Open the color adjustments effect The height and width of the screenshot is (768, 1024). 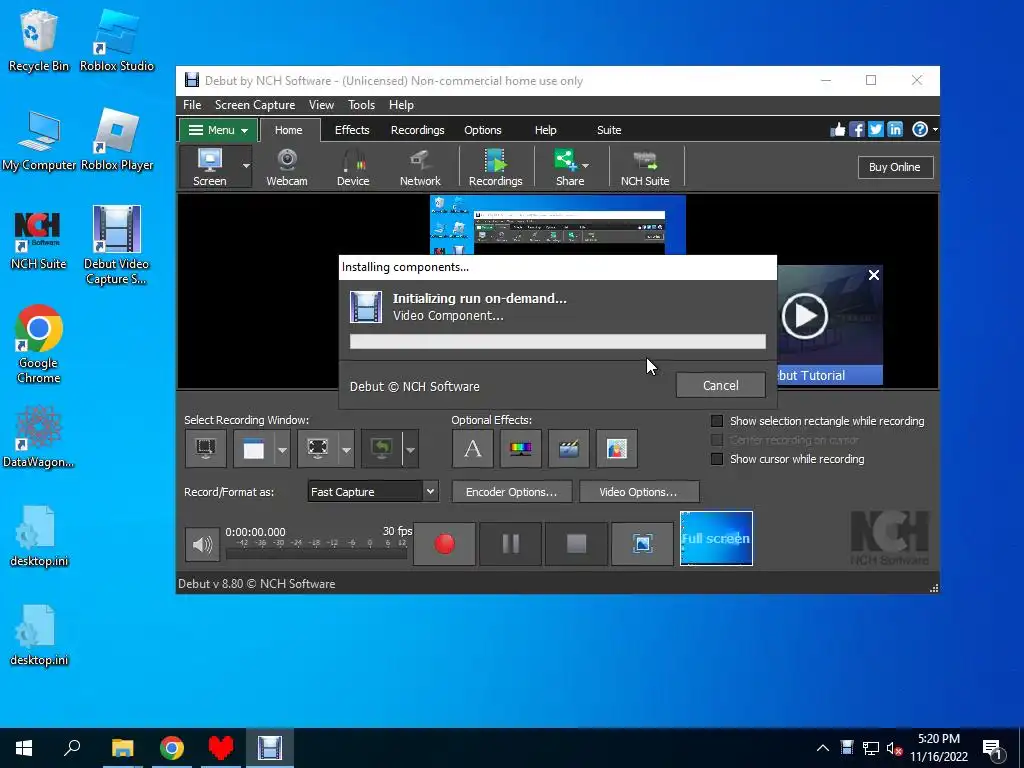520,449
